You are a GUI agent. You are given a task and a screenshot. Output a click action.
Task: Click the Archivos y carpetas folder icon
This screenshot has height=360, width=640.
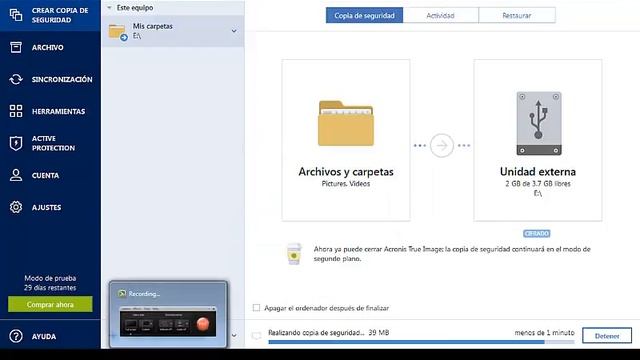point(346,123)
